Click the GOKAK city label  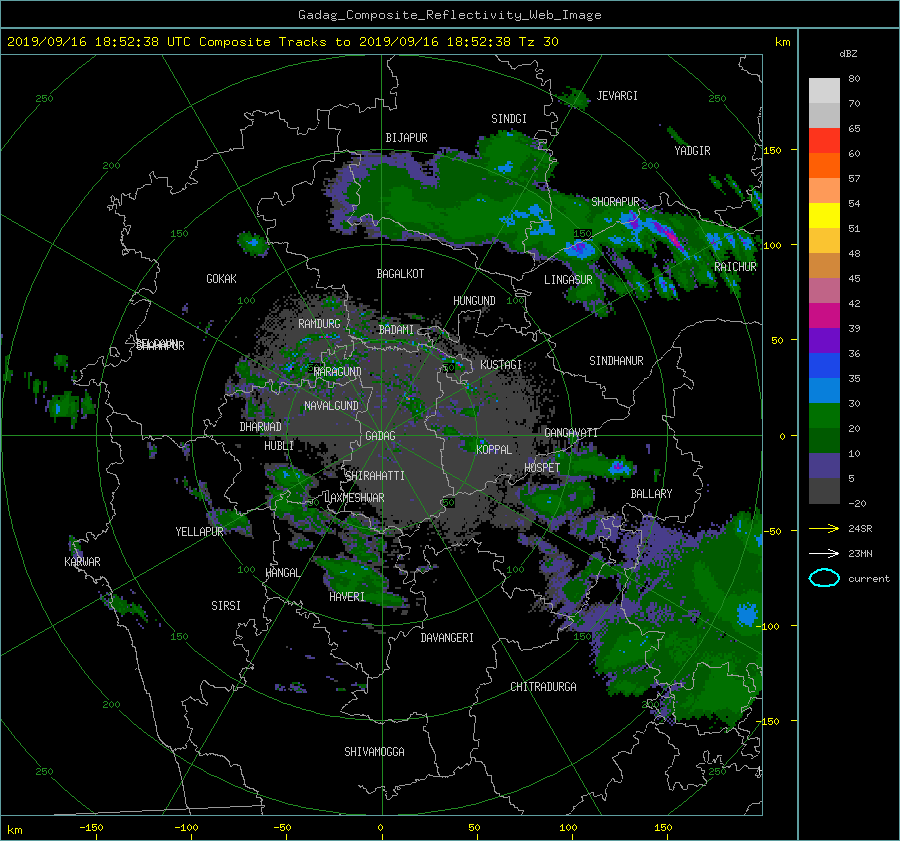(221, 278)
